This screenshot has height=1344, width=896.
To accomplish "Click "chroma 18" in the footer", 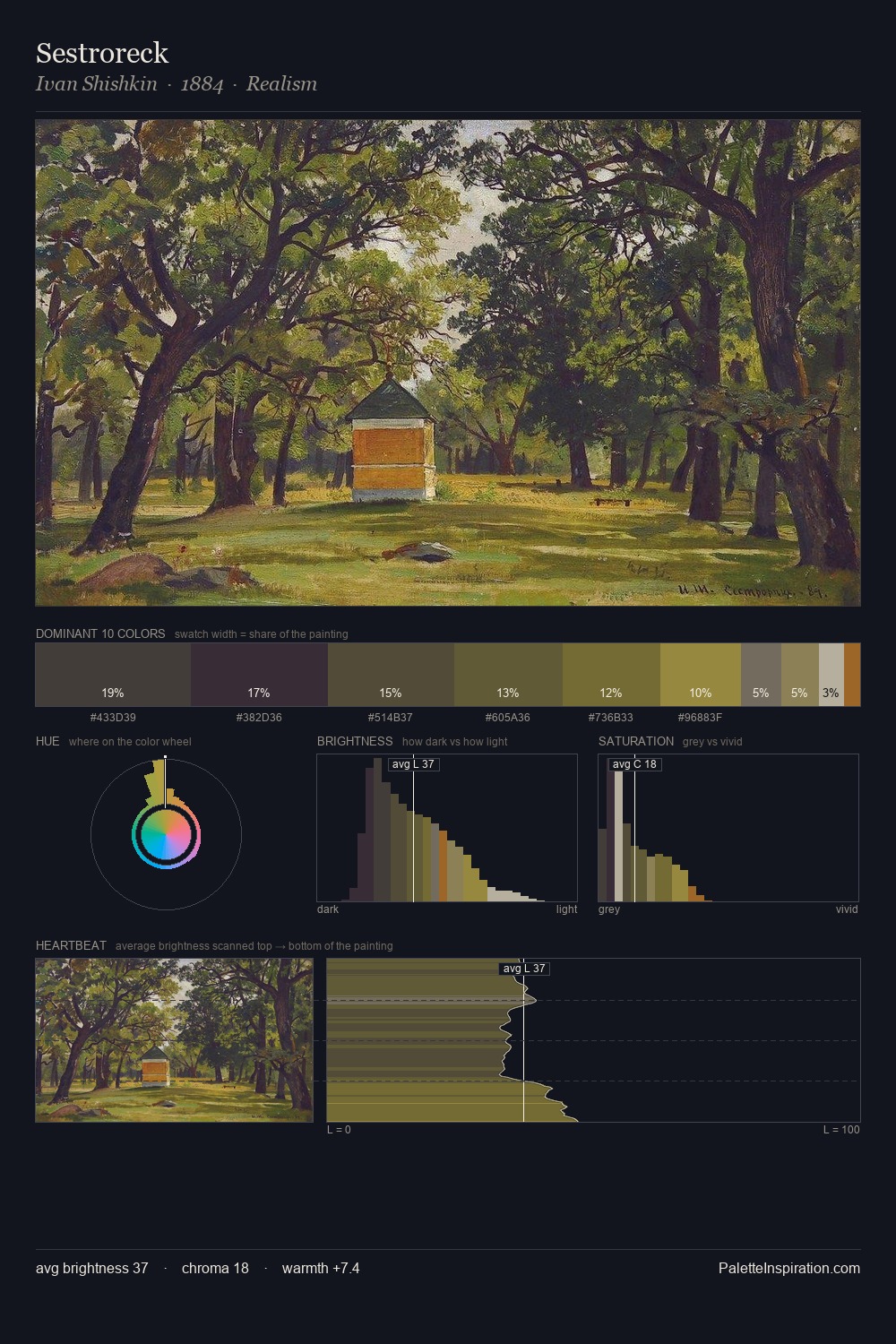I will coord(215,1268).
